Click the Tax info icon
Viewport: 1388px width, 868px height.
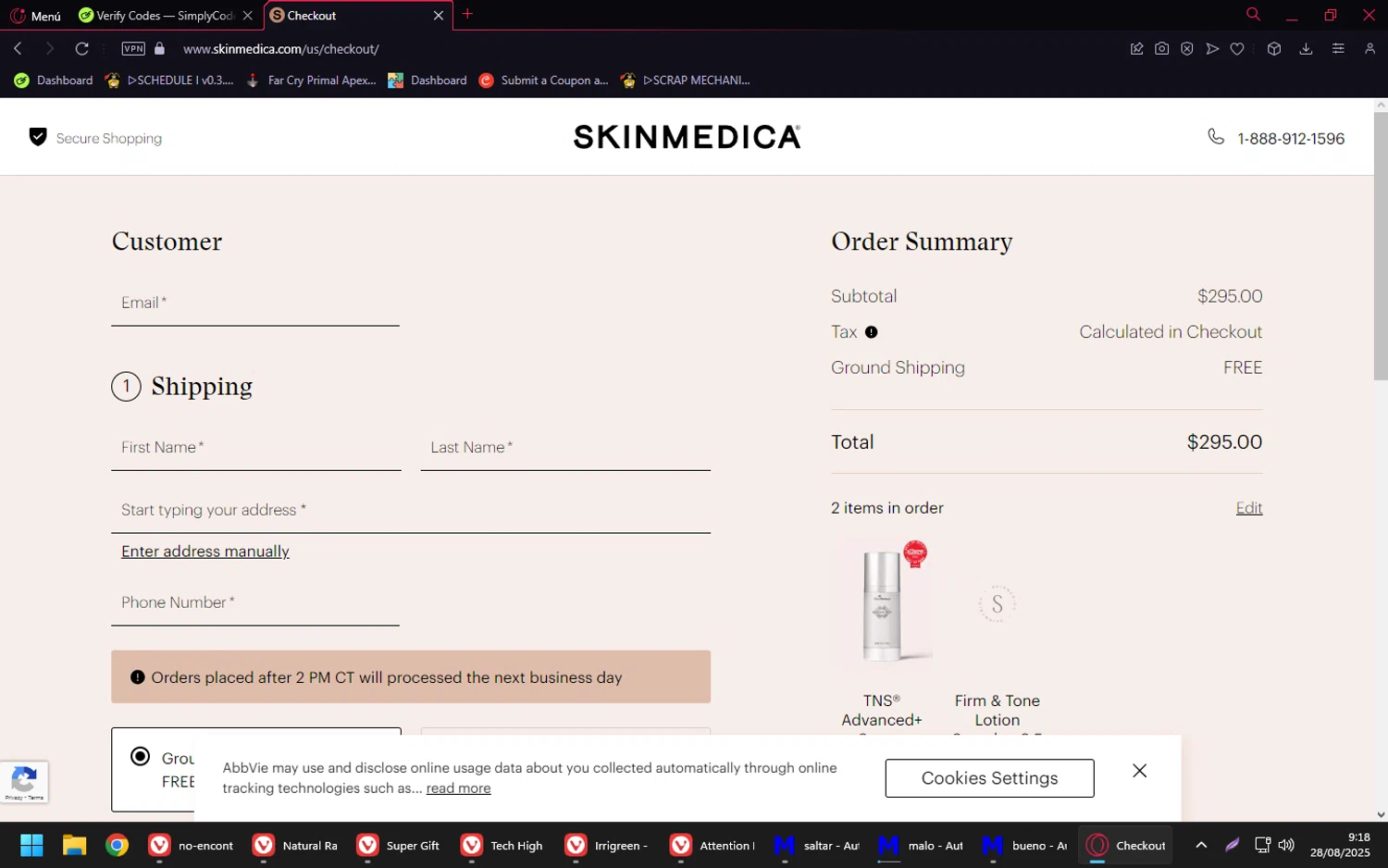pyautogui.click(x=871, y=332)
